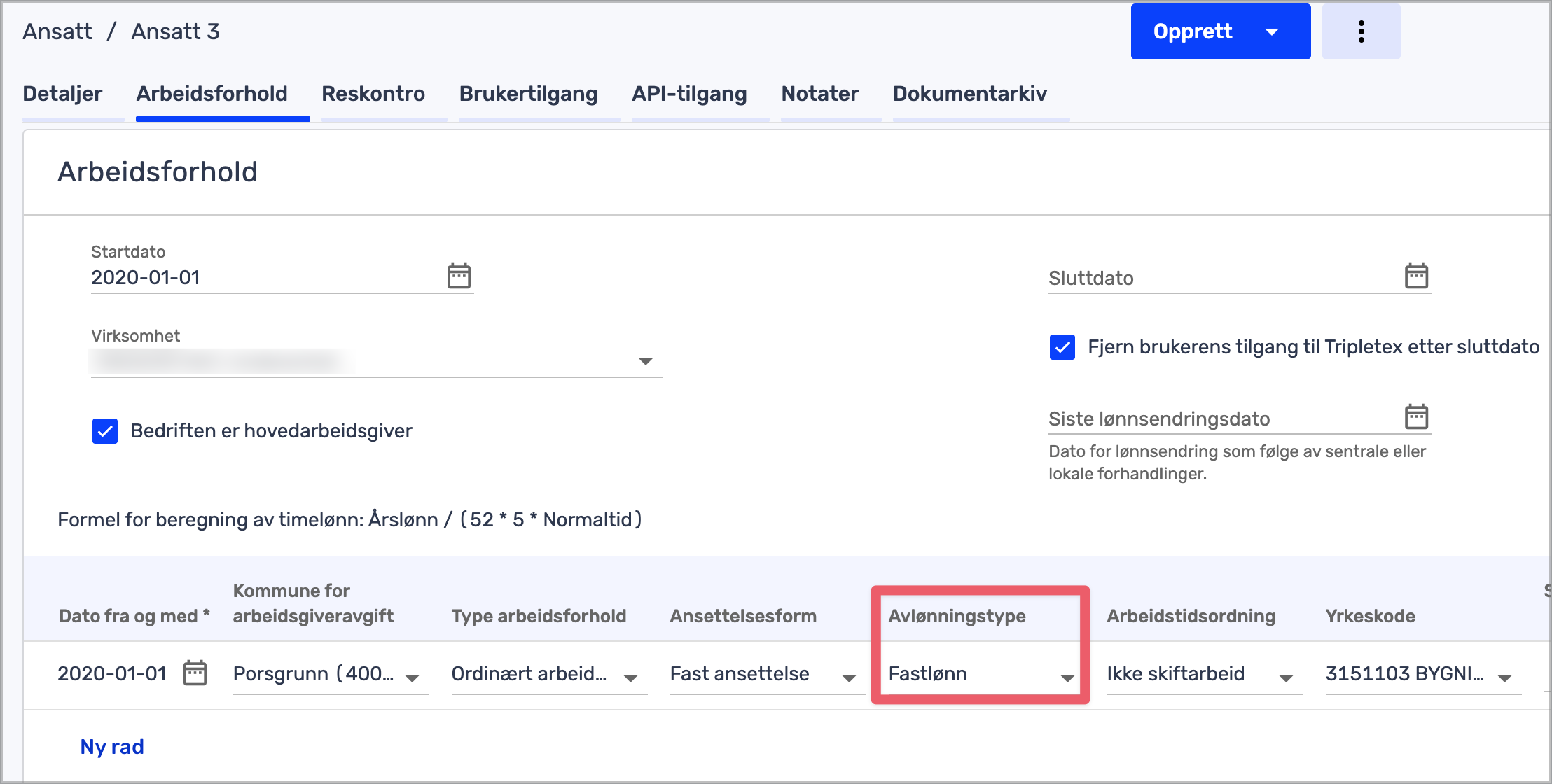Viewport: 1552px width, 784px height.
Task: Open the Startdato calendar picker icon
Action: pyautogui.click(x=459, y=276)
